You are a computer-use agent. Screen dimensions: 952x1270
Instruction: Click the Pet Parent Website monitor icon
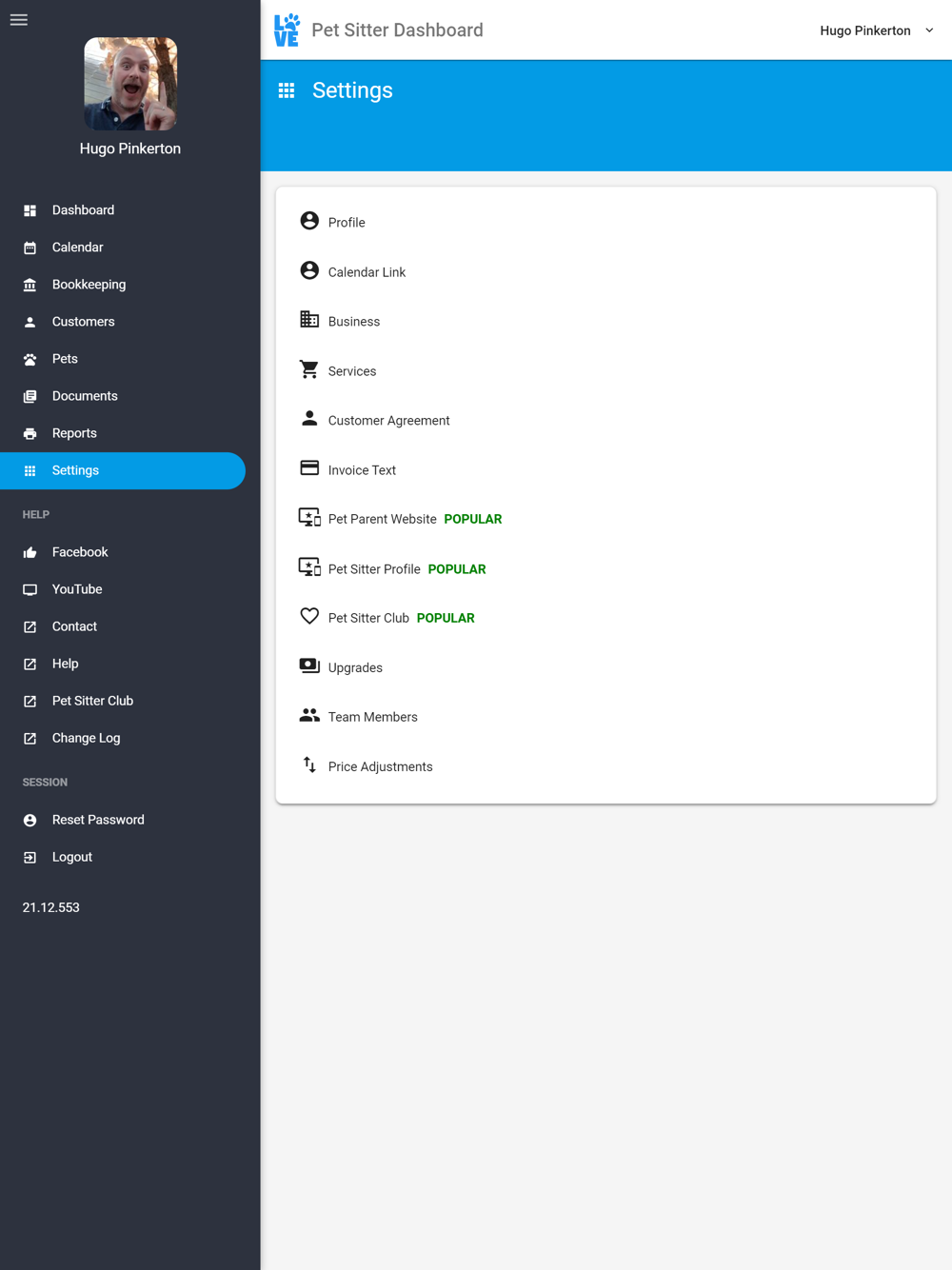point(309,518)
